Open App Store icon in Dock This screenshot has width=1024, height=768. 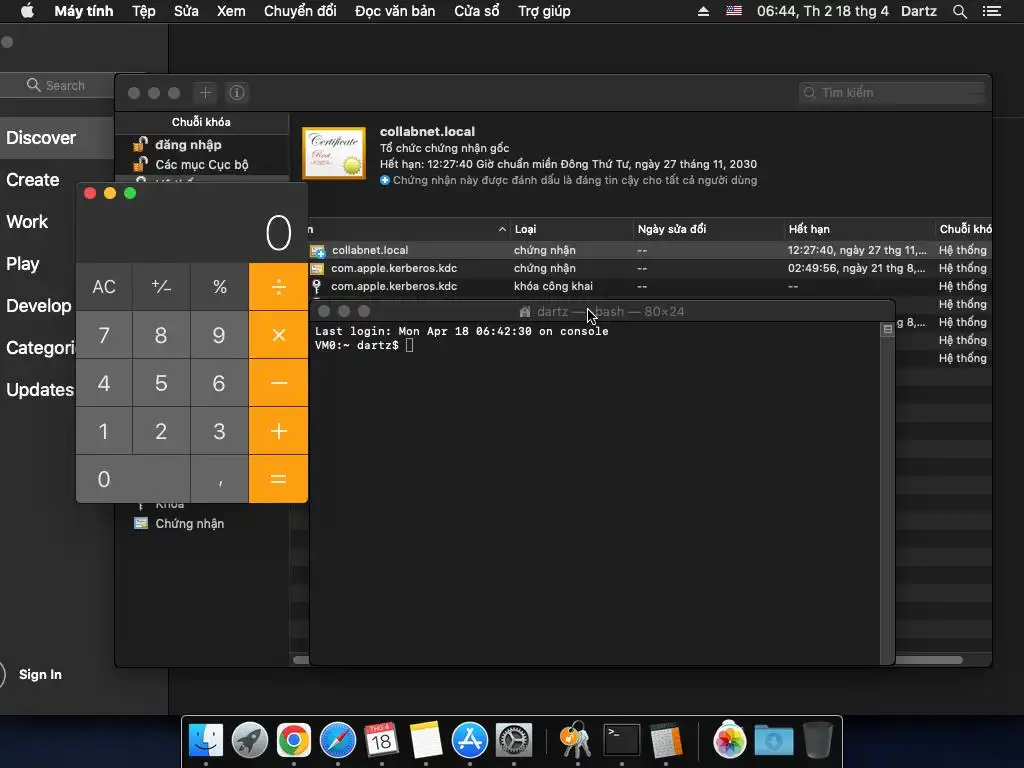click(470, 741)
